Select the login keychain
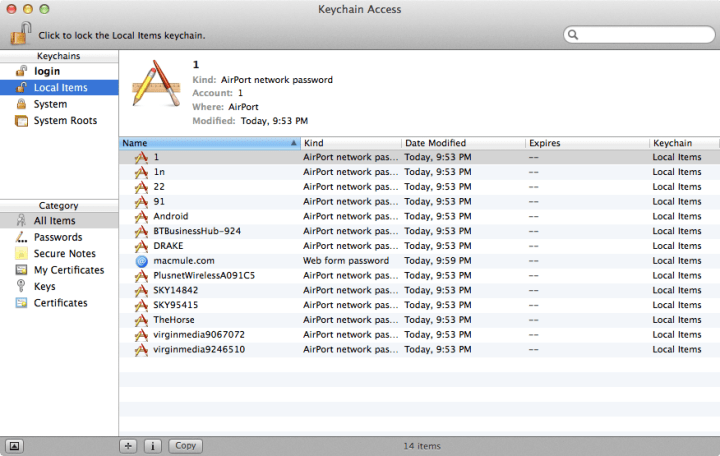This screenshot has width=720, height=456. (x=59, y=71)
